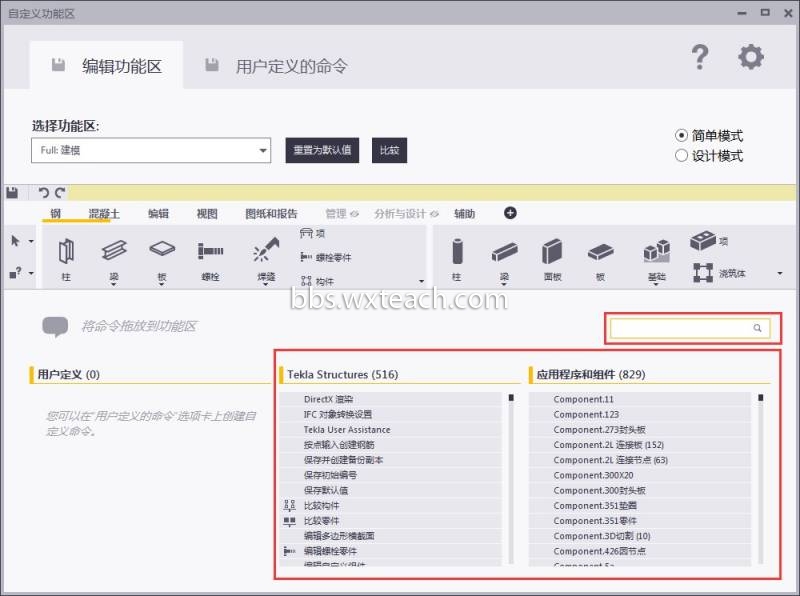The width and height of the screenshot is (800, 596).
Task: Select the footing (基础) icon
Action: 657,251
